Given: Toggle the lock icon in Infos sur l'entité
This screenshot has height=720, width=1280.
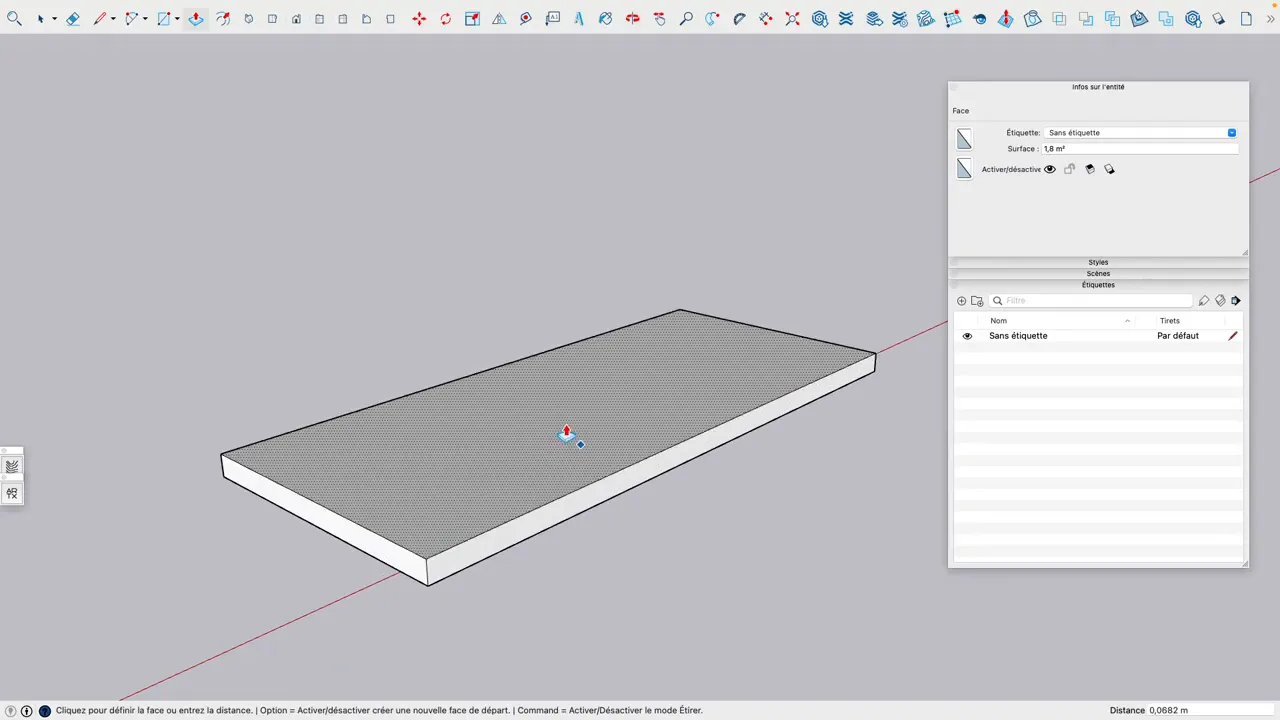Looking at the screenshot, I should click(x=1069, y=169).
